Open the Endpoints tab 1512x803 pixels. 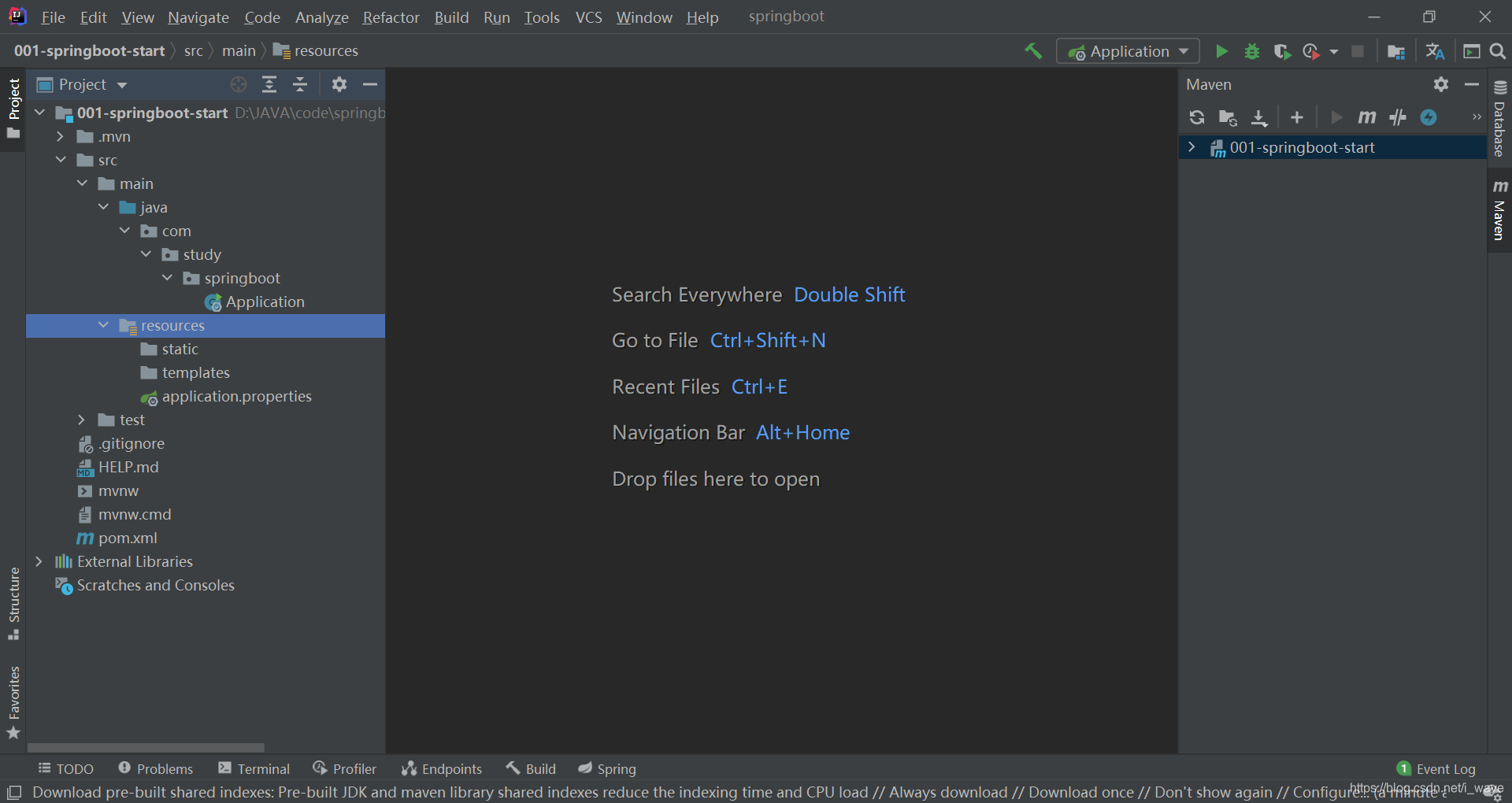442,769
